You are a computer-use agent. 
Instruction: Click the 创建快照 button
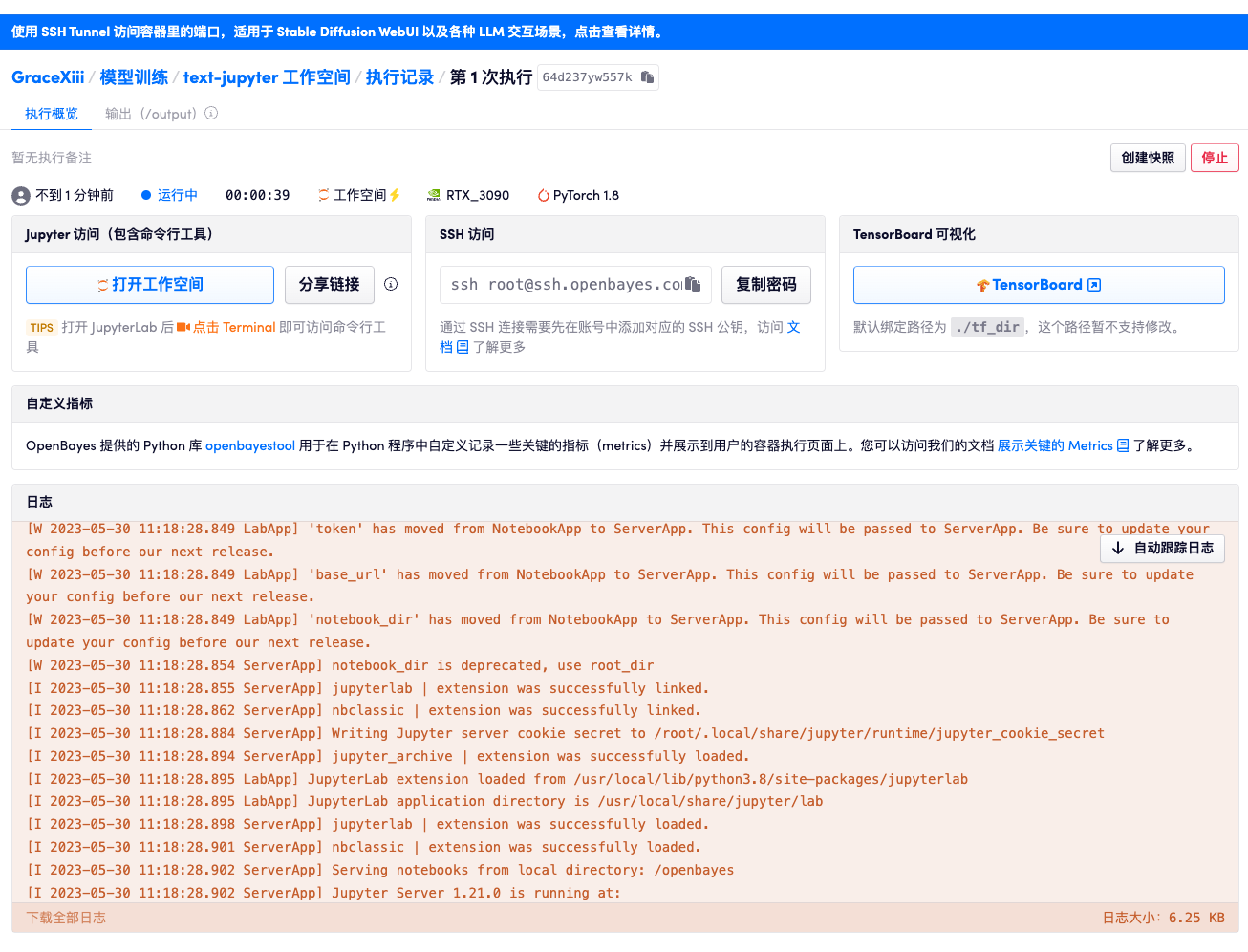pos(1148,158)
